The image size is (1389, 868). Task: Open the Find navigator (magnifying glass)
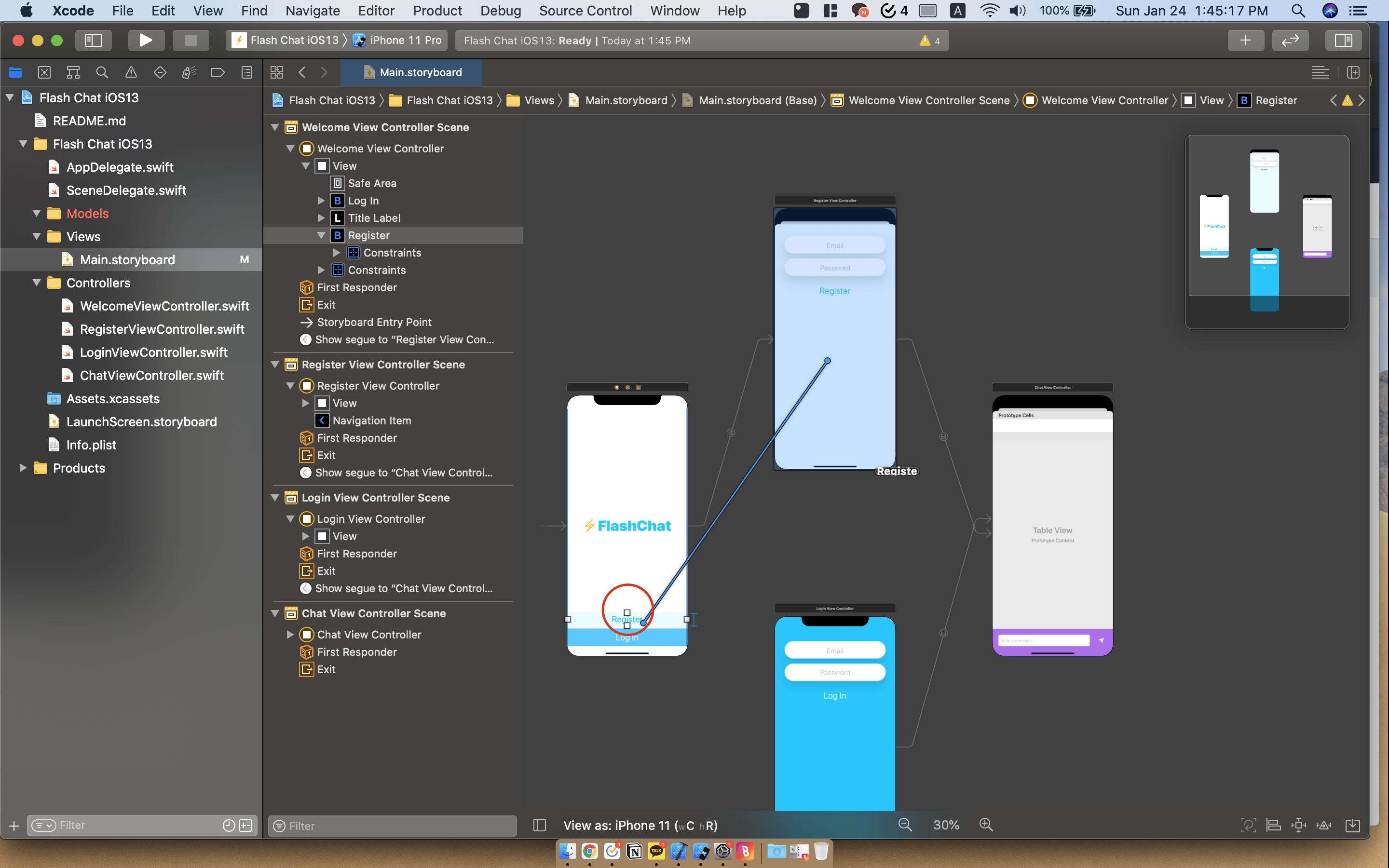point(102,72)
